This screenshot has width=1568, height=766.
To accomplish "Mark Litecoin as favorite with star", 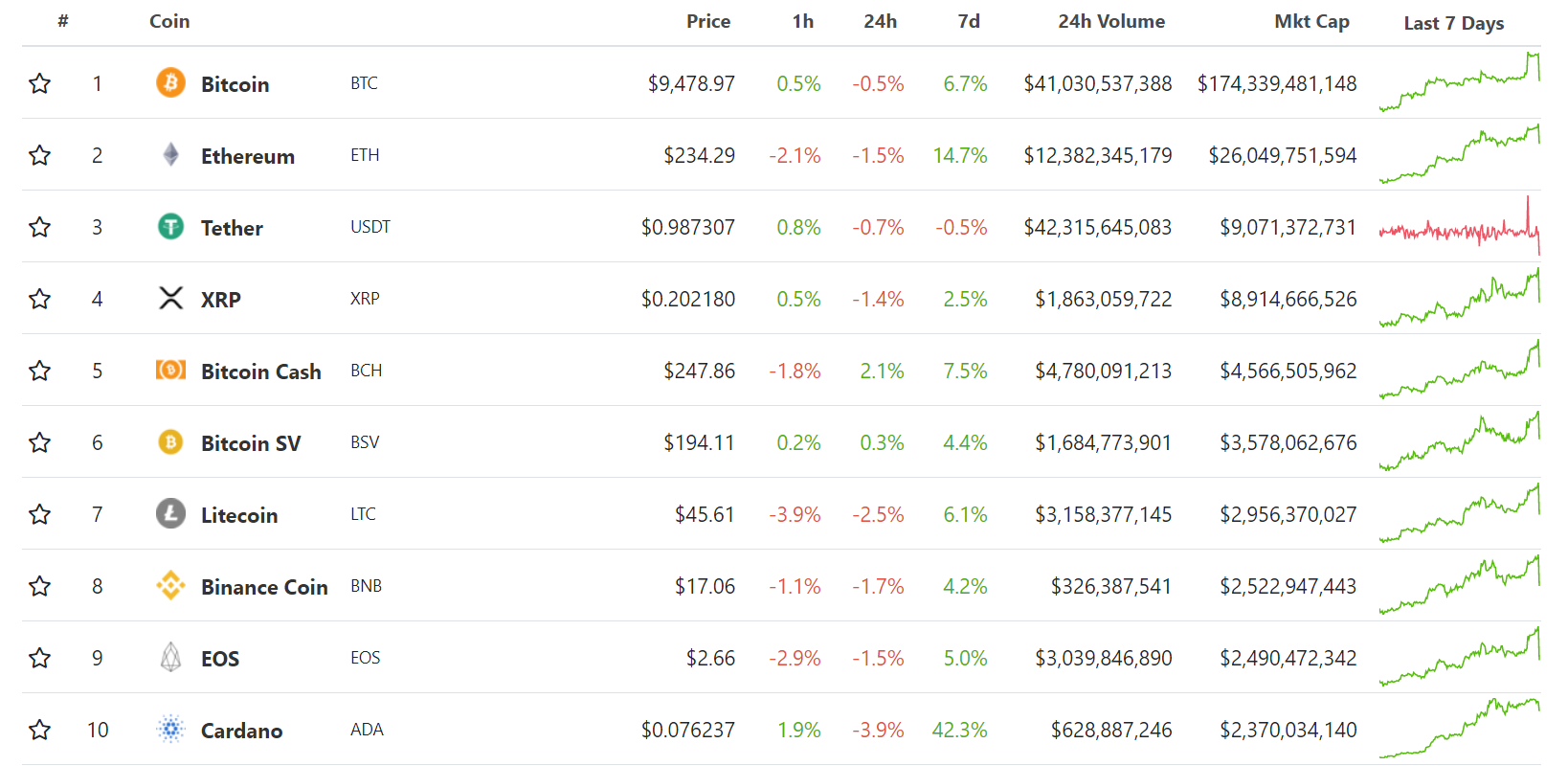I will 39,514.
